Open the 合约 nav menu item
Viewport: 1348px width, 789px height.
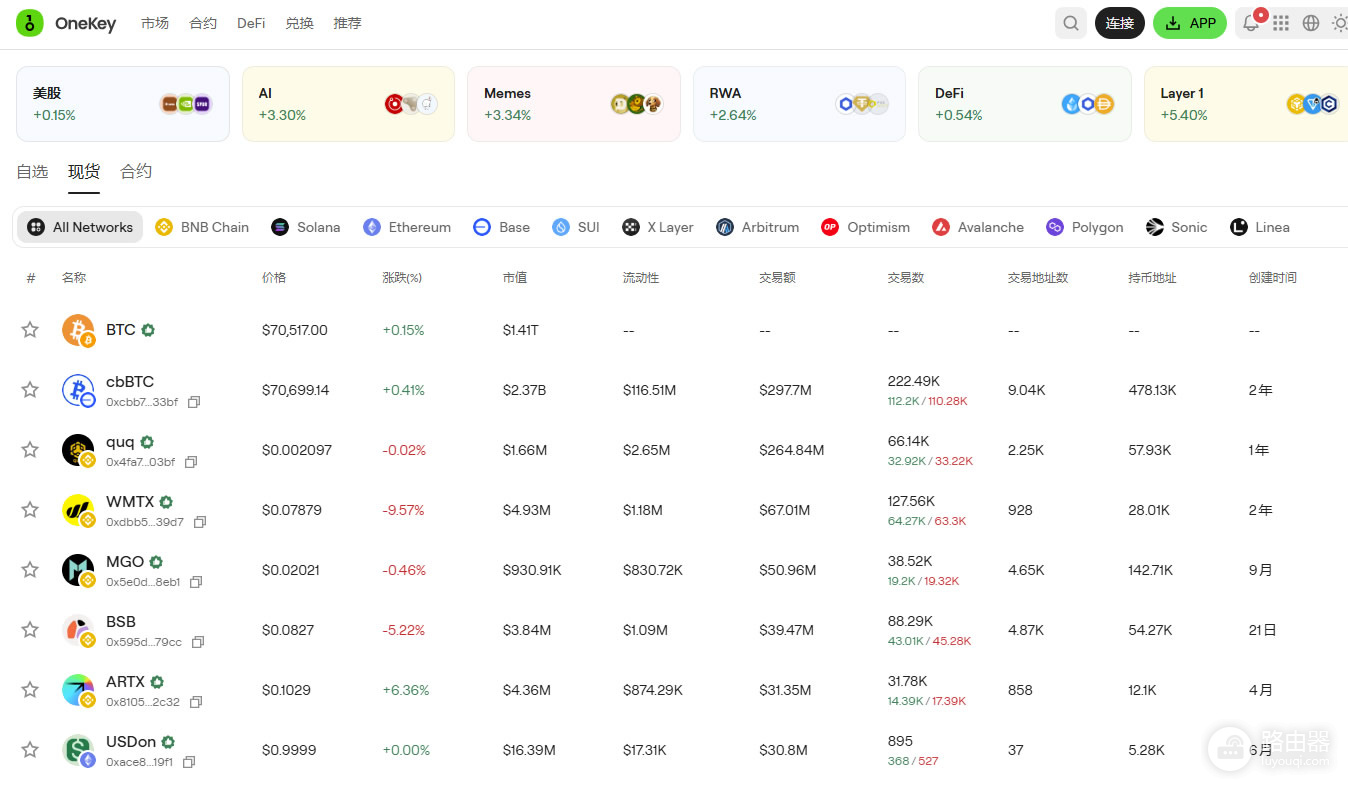(x=203, y=23)
